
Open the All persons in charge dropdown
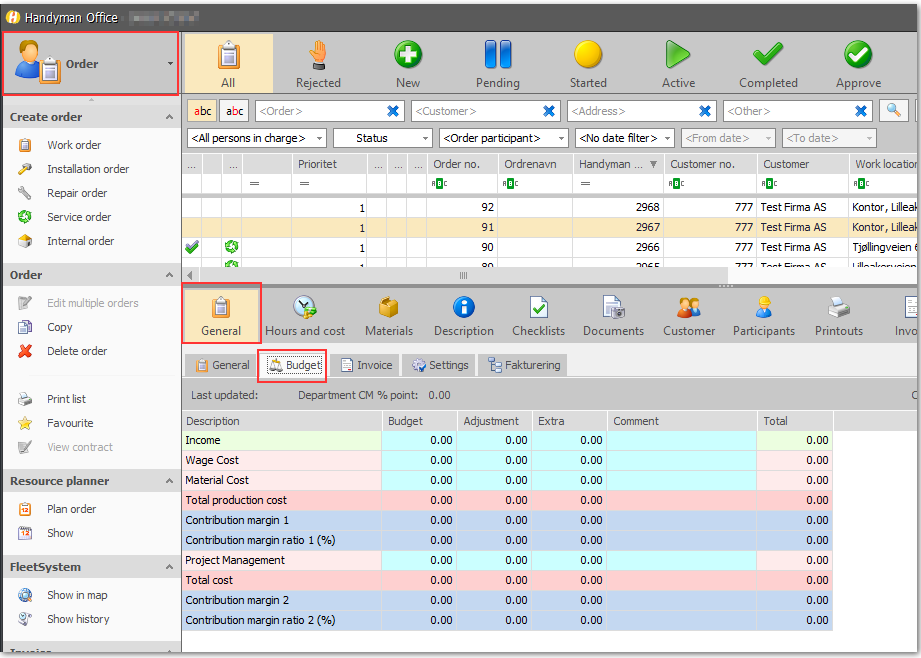coord(257,138)
